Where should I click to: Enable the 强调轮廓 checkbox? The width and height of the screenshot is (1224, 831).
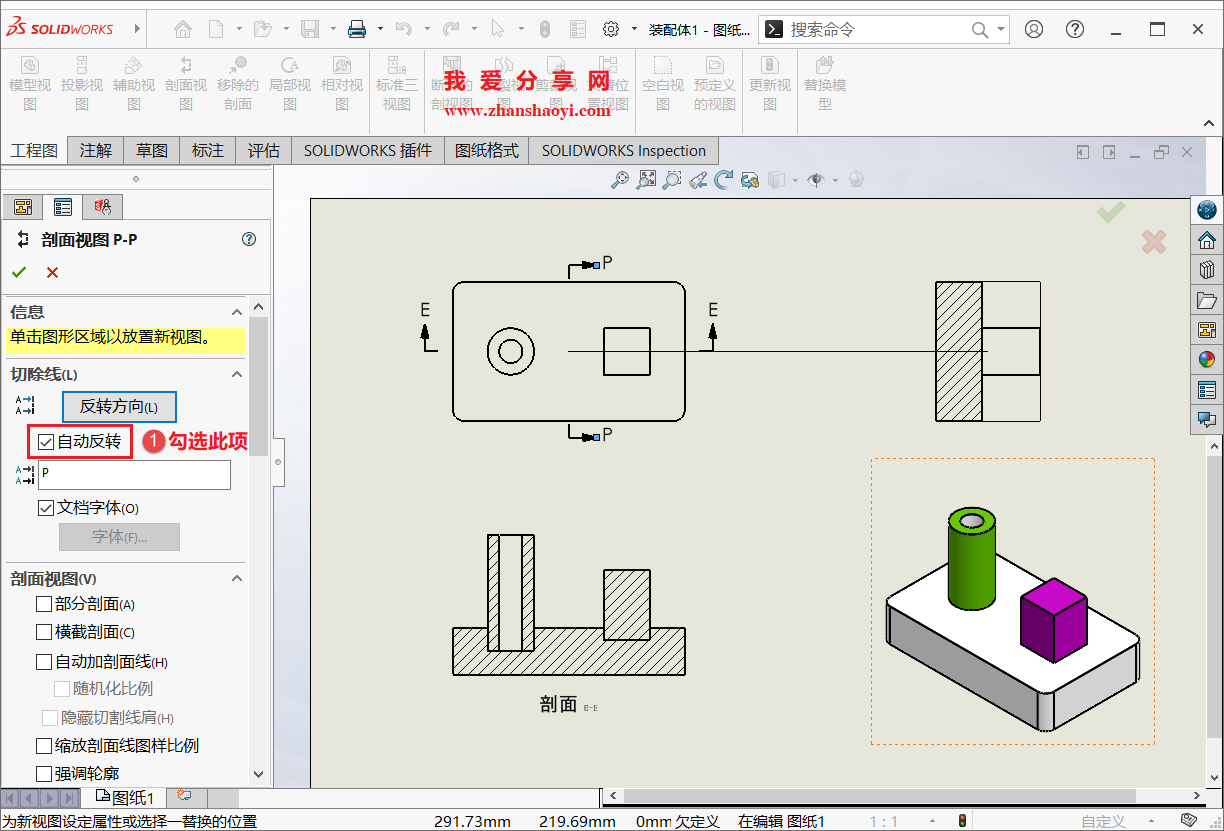pos(44,773)
